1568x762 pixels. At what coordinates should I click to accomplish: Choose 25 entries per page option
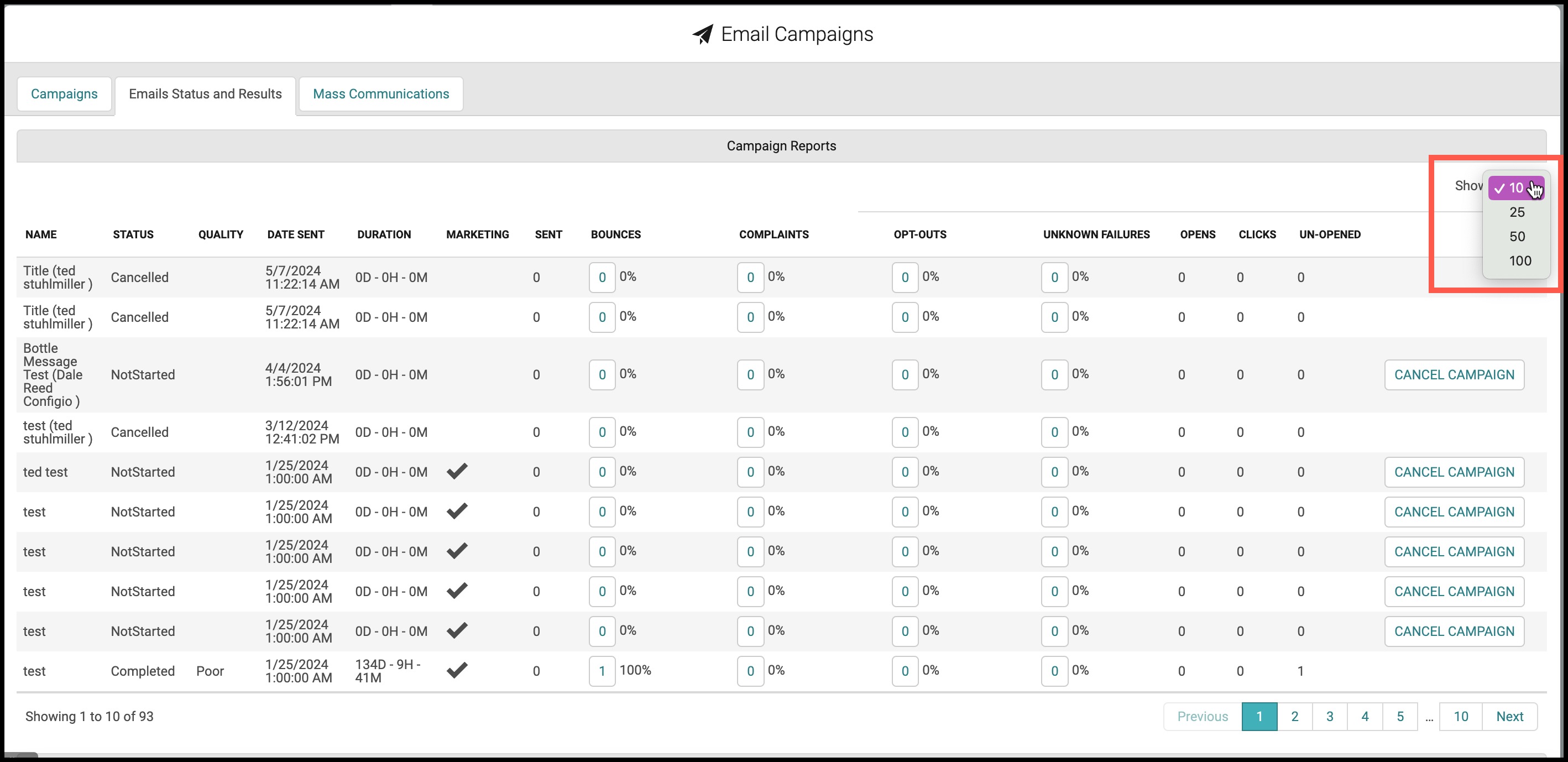coord(1516,212)
